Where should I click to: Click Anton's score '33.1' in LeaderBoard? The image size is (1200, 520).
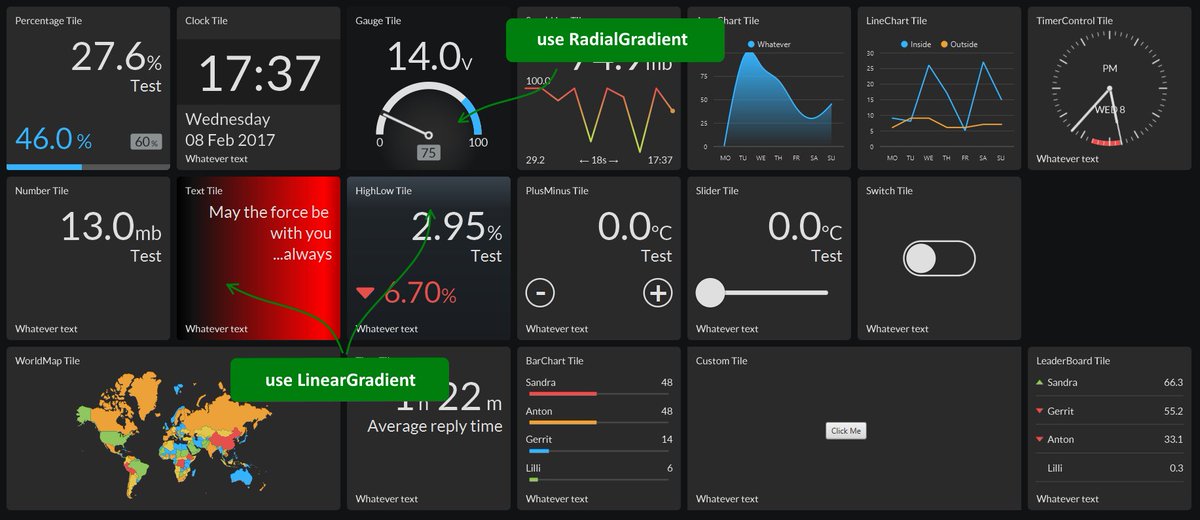[x=1173, y=439]
